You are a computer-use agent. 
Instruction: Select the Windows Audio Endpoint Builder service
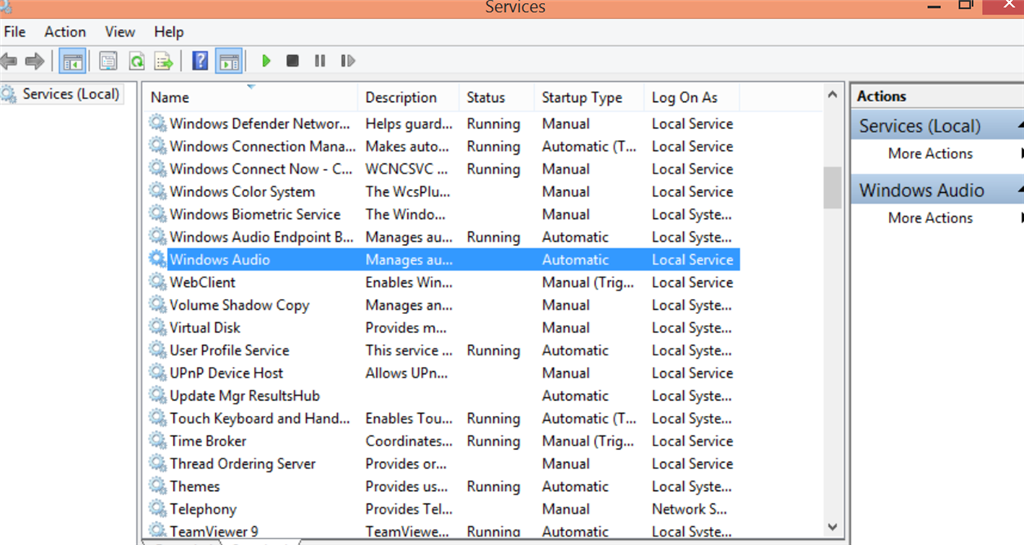[261, 237]
